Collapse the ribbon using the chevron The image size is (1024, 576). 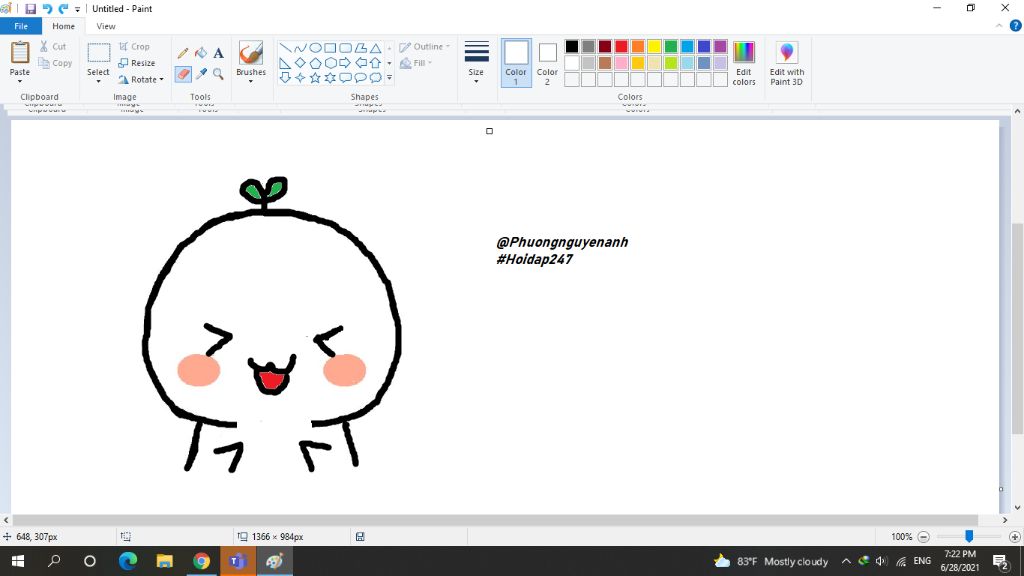pos(999,26)
